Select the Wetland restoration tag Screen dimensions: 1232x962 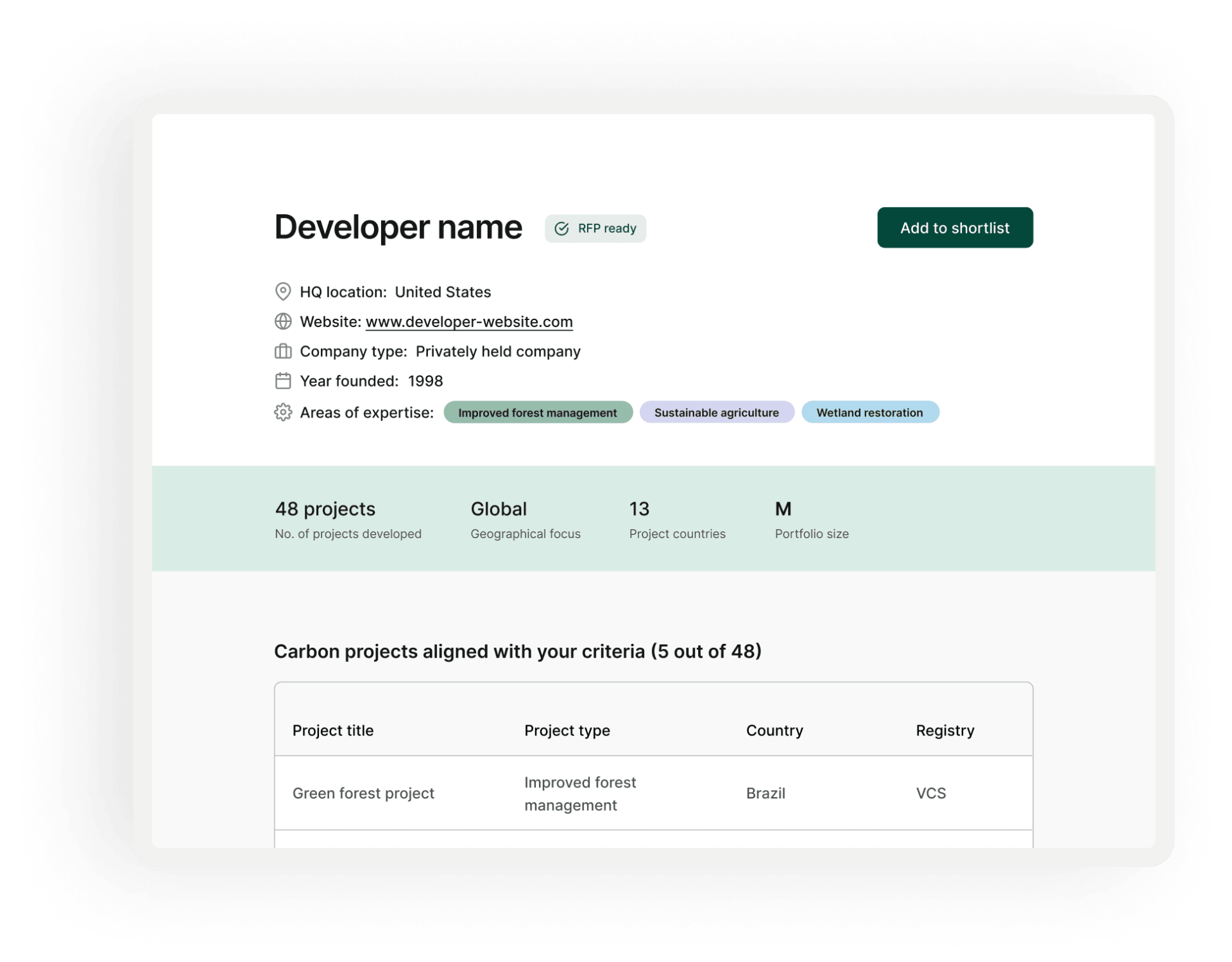869,412
